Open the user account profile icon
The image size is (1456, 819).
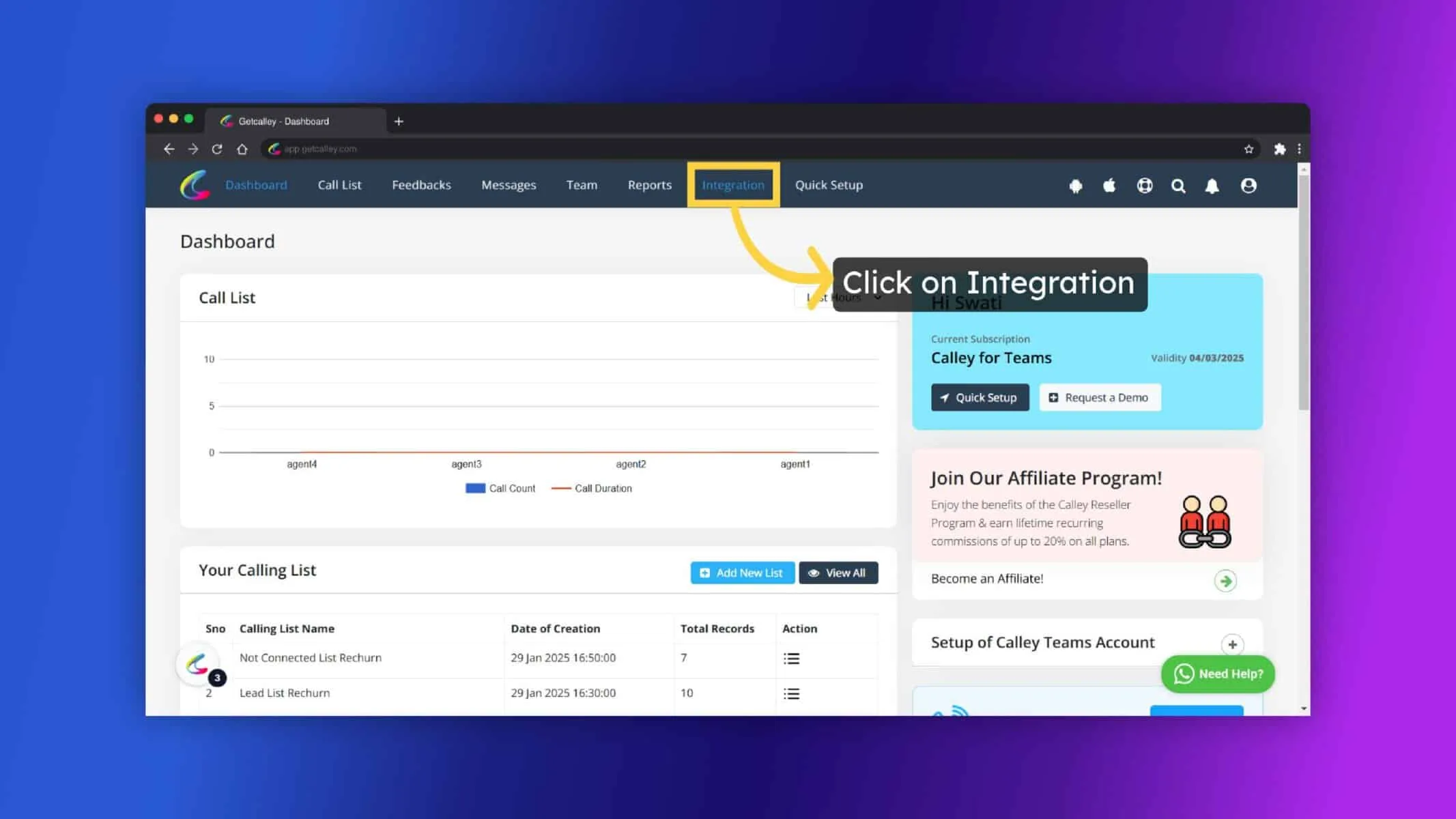[x=1248, y=186]
